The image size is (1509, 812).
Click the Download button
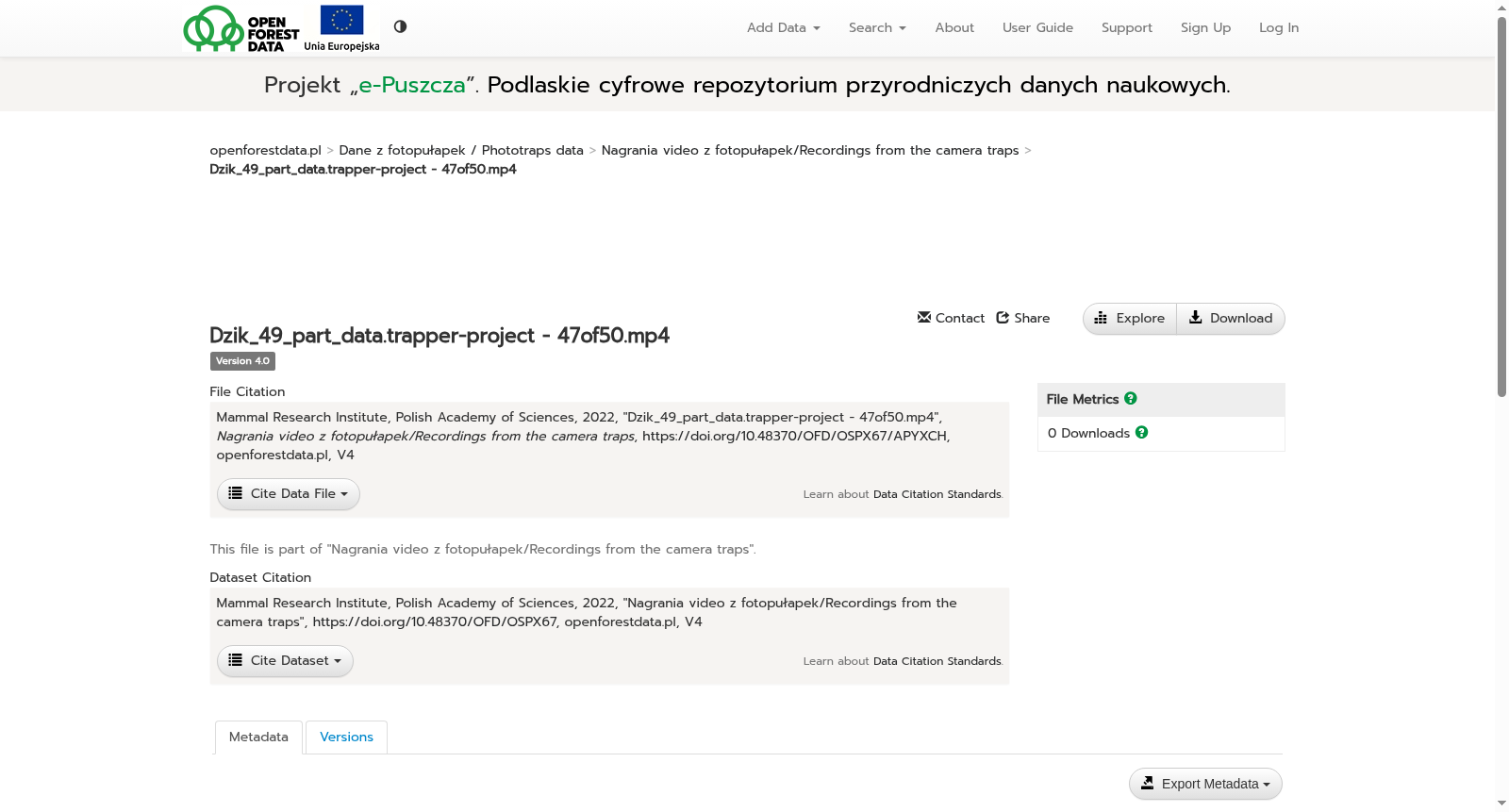point(1231,319)
